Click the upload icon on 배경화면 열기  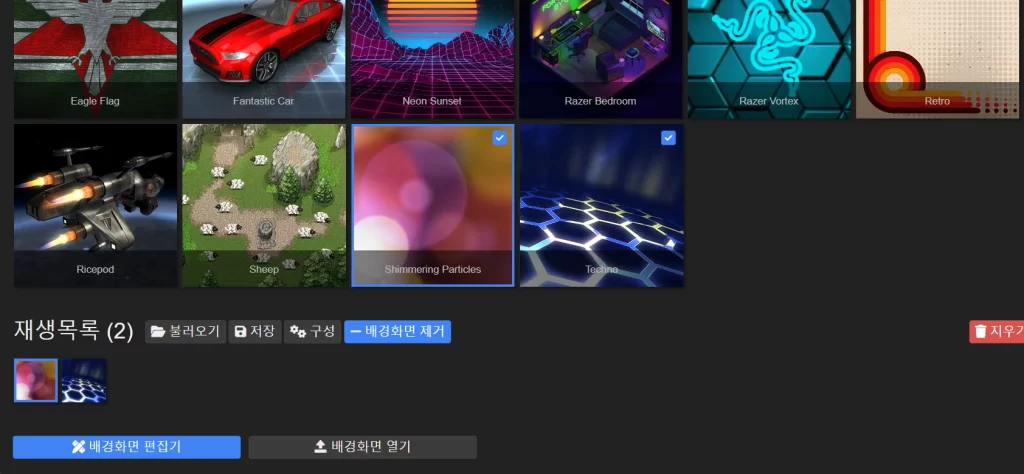tap(321, 447)
